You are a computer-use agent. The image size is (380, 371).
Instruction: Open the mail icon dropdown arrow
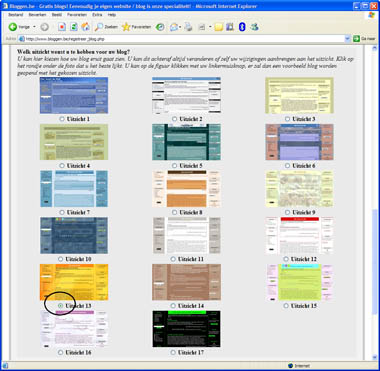[180, 27]
